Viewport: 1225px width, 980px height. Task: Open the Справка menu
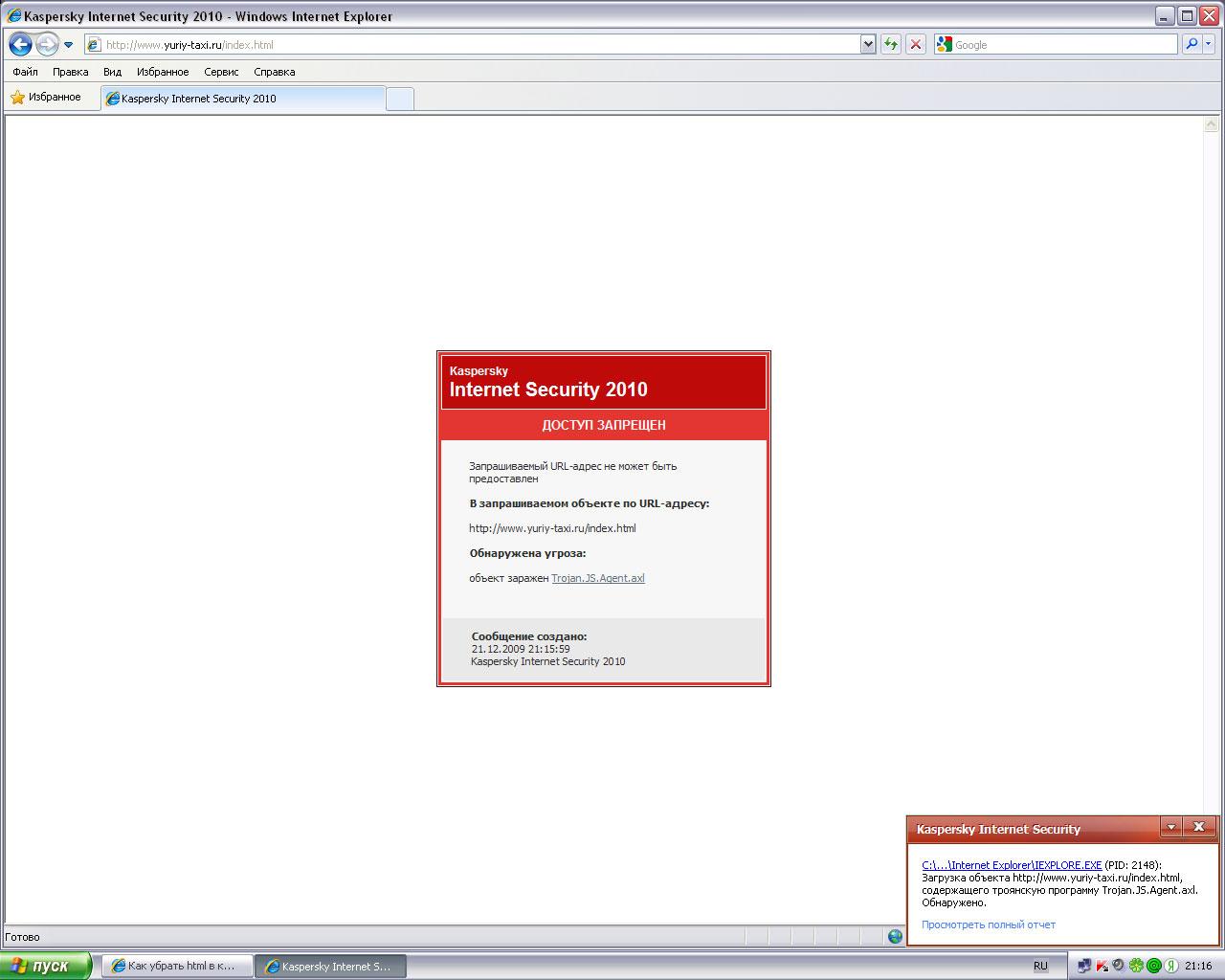point(275,72)
